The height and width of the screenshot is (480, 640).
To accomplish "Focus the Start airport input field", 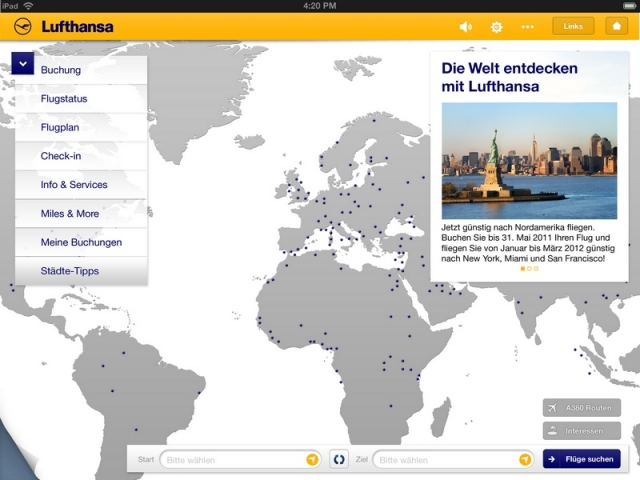I will (240, 460).
